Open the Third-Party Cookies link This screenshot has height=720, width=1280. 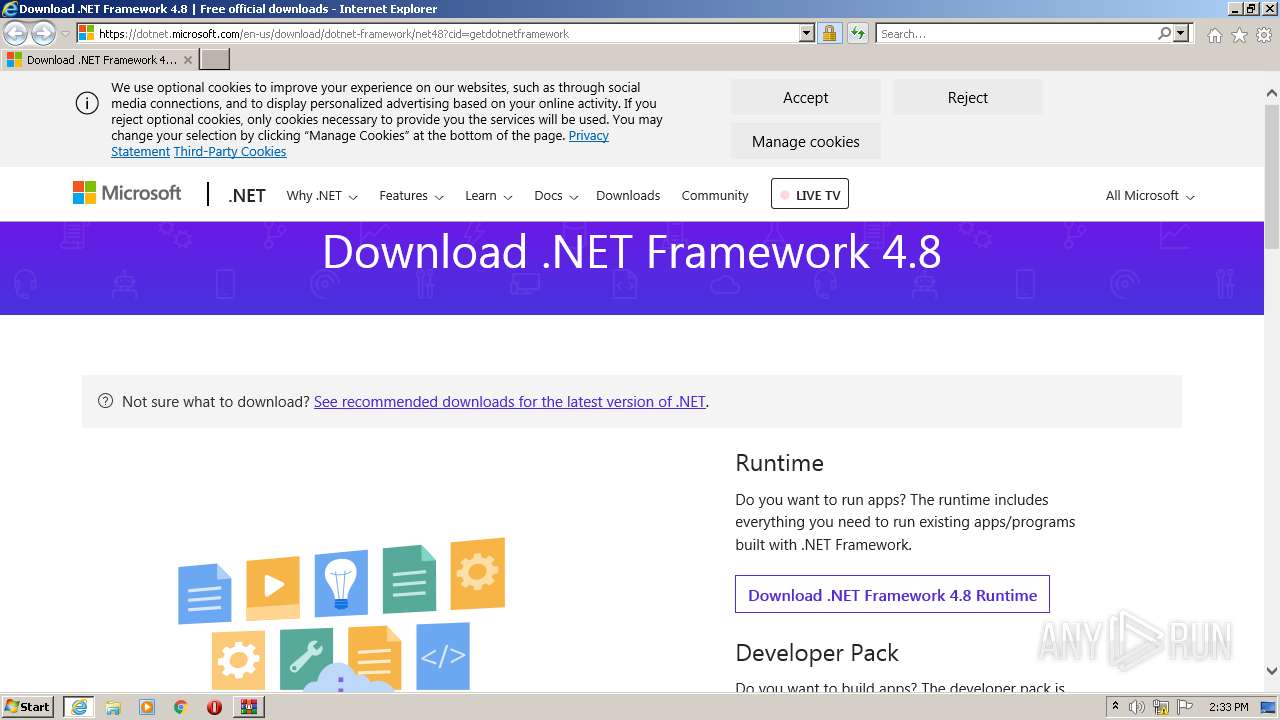tap(230, 152)
